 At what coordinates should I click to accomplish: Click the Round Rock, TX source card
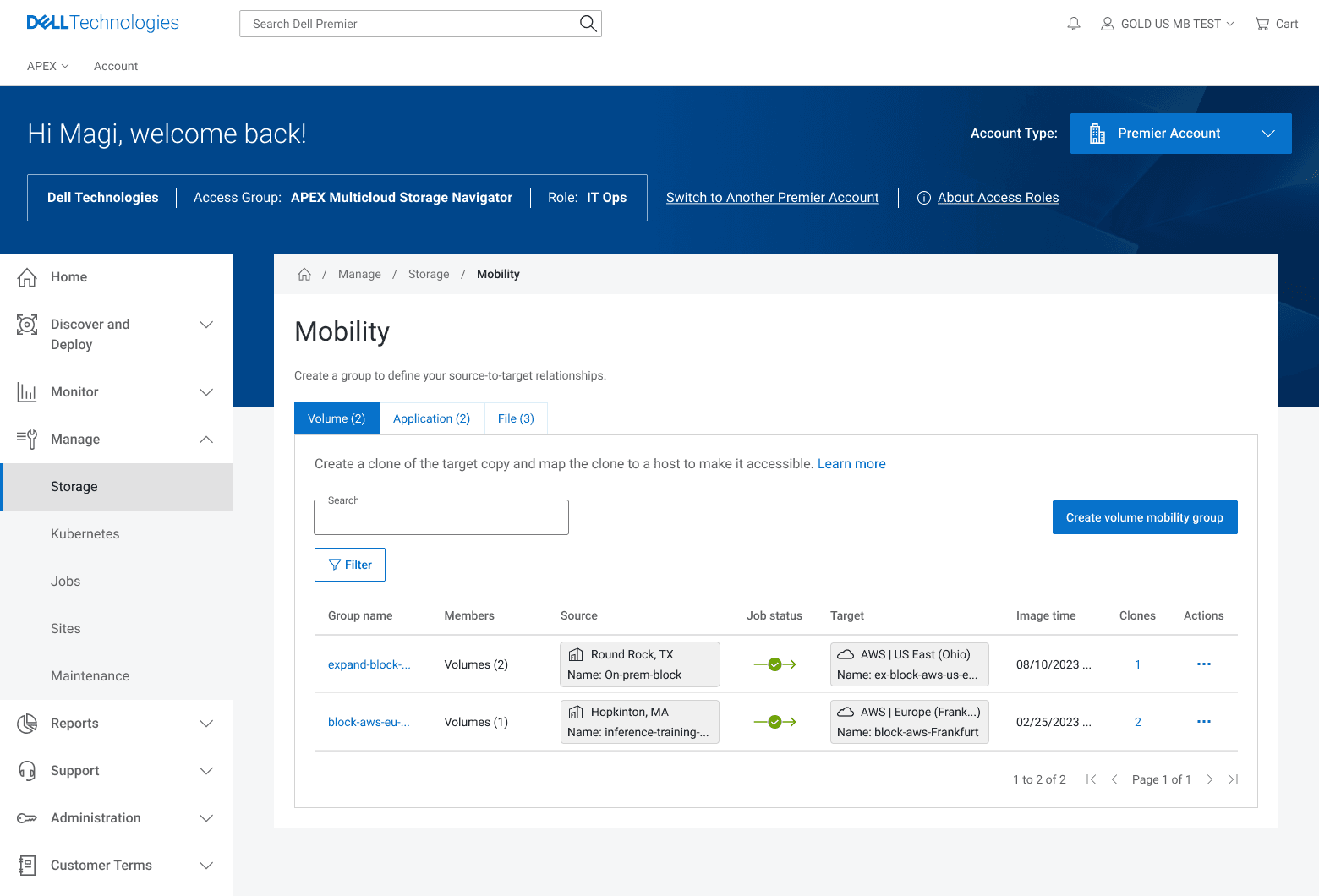640,664
